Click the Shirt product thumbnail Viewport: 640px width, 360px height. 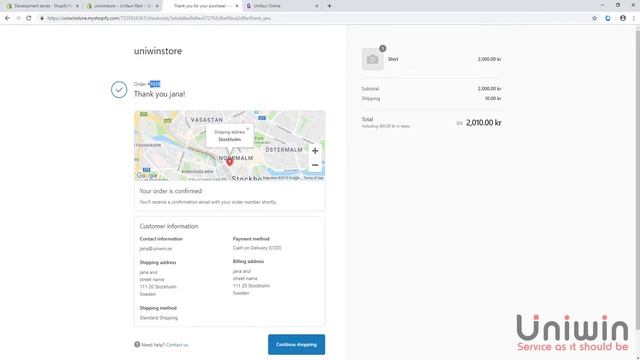point(372,59)
